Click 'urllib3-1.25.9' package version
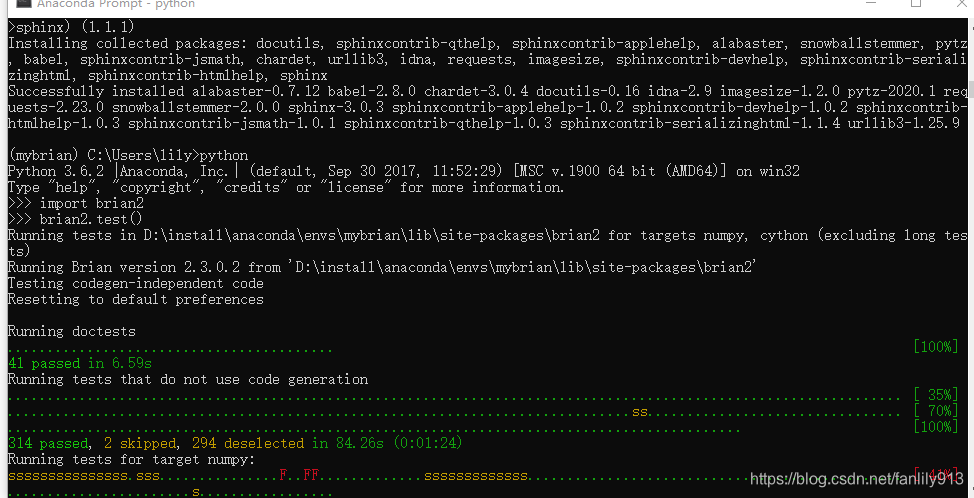The width and height of the screenshot is (974, 498). pos(904,124)
